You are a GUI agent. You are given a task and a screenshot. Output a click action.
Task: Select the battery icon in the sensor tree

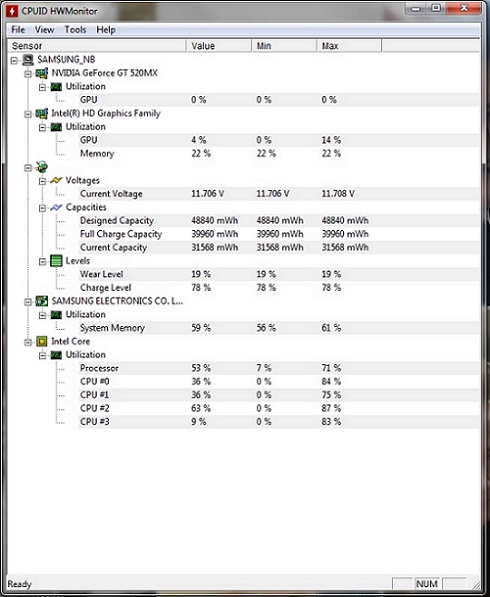point(41,167)
